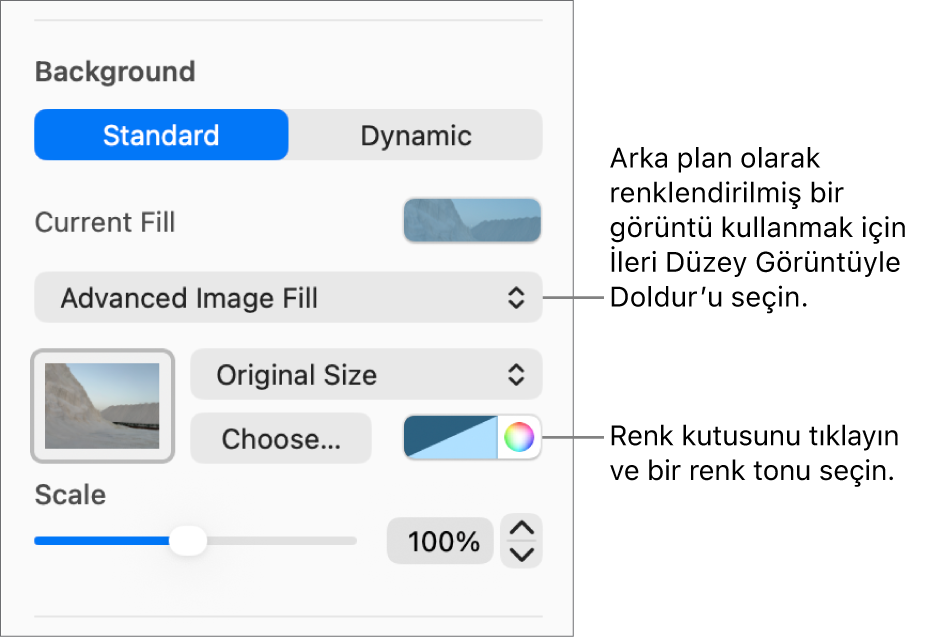
Task: Select the Standard background option
Action: click(x=161, y=135)
